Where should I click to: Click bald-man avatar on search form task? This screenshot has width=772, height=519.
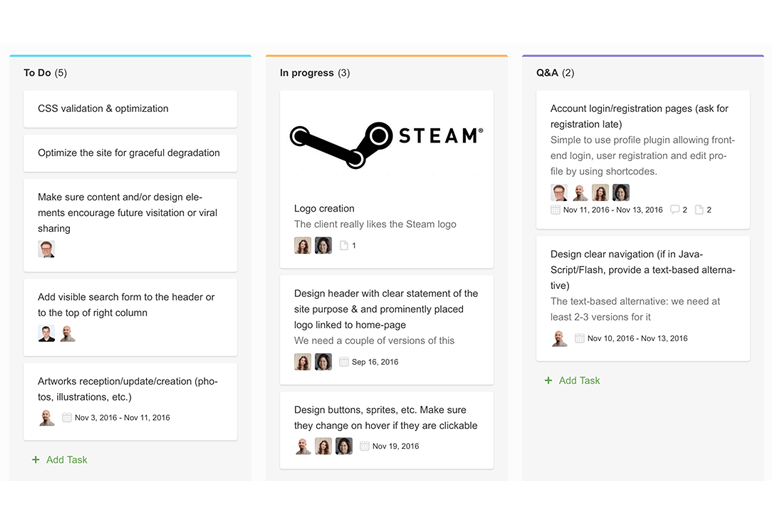tap(67, 333)
